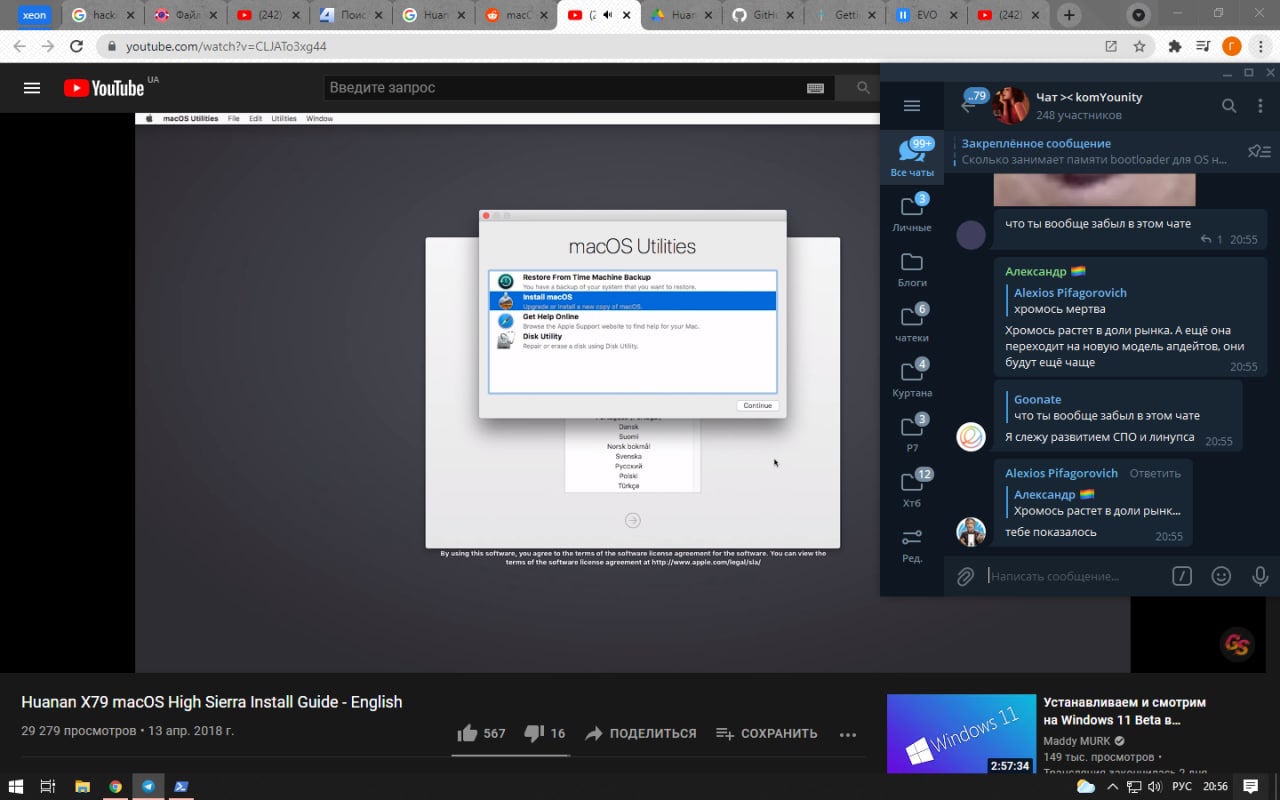Attach a file with the paperclip
Screen dimensions: 1280x800
[965, 576]
